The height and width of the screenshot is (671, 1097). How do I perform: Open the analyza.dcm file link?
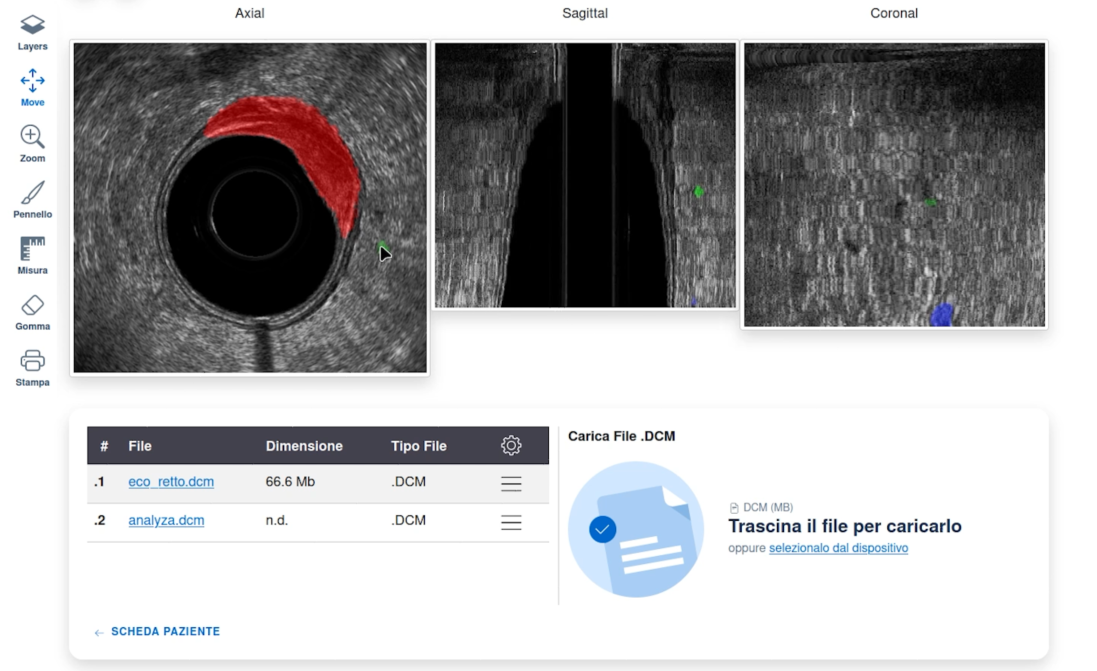coord(166,521)
